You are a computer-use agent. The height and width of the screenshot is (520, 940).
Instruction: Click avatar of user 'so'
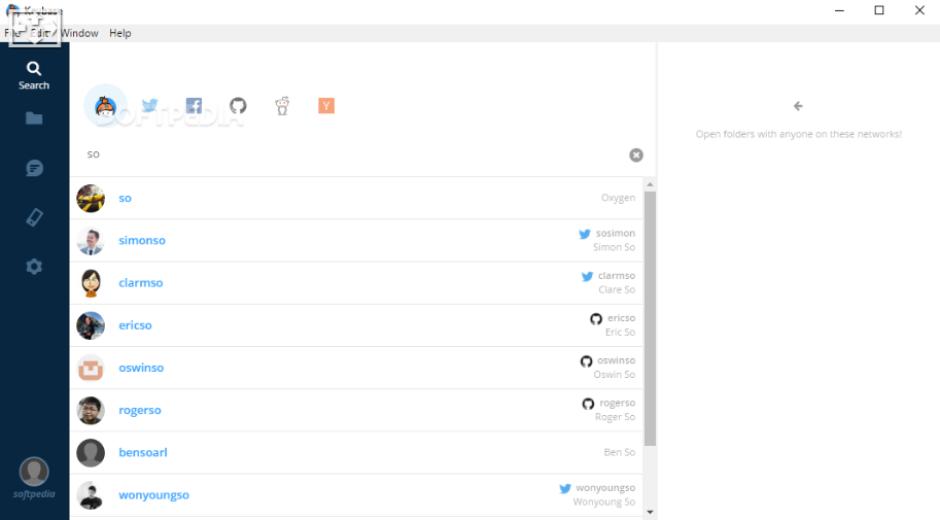[x=91, y=198]
